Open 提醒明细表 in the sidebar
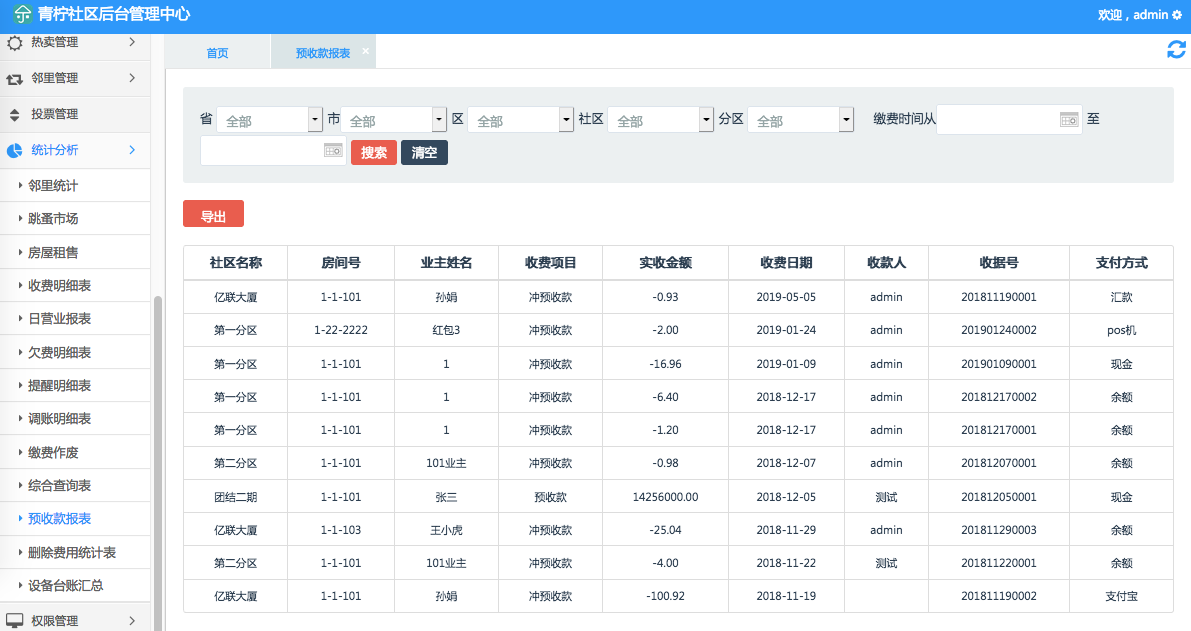Screen dimensions: 1191x631 [59, 385]
